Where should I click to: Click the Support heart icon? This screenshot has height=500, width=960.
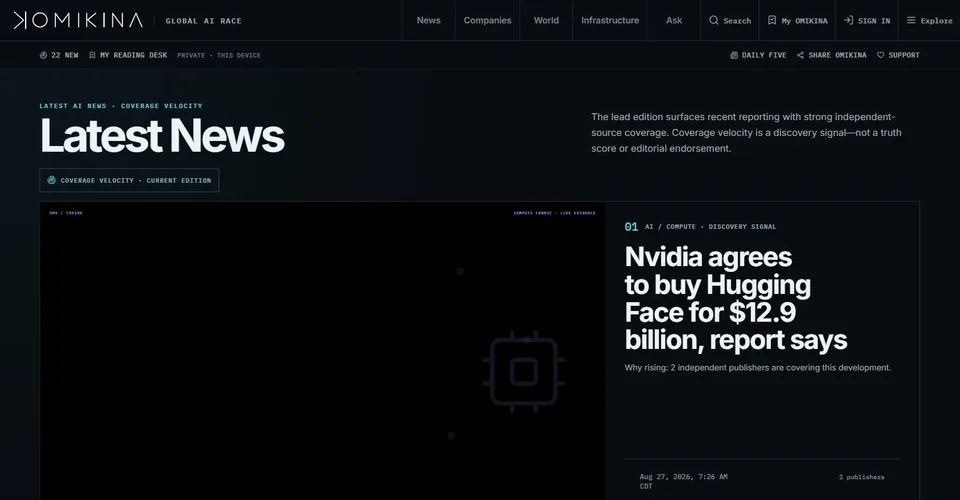tap(880, 55)
